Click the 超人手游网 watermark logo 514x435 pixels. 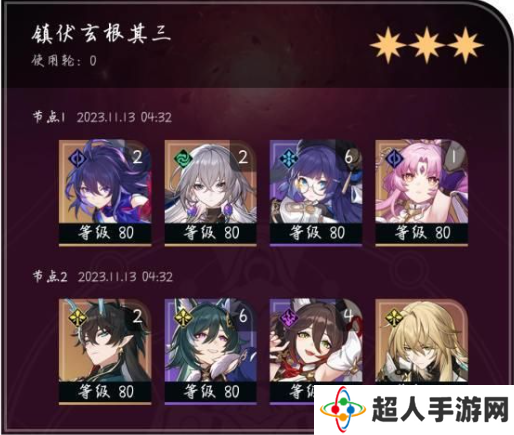413,410
